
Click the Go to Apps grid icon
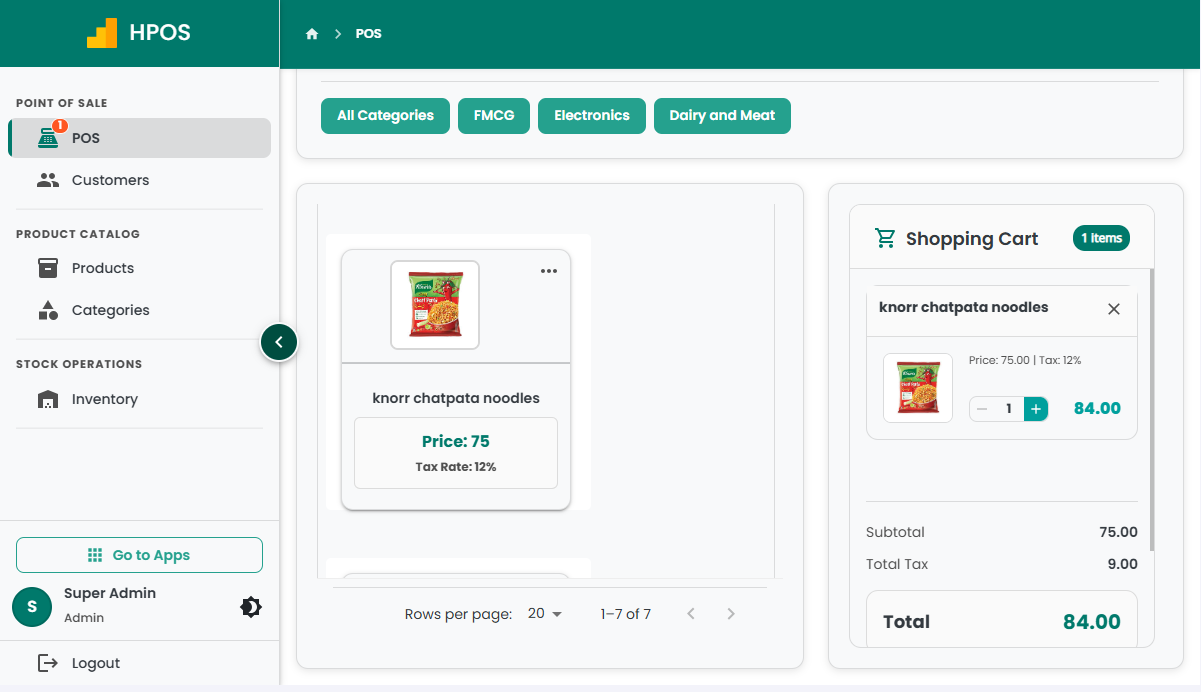pyautogui.click(x=96, y=555)
